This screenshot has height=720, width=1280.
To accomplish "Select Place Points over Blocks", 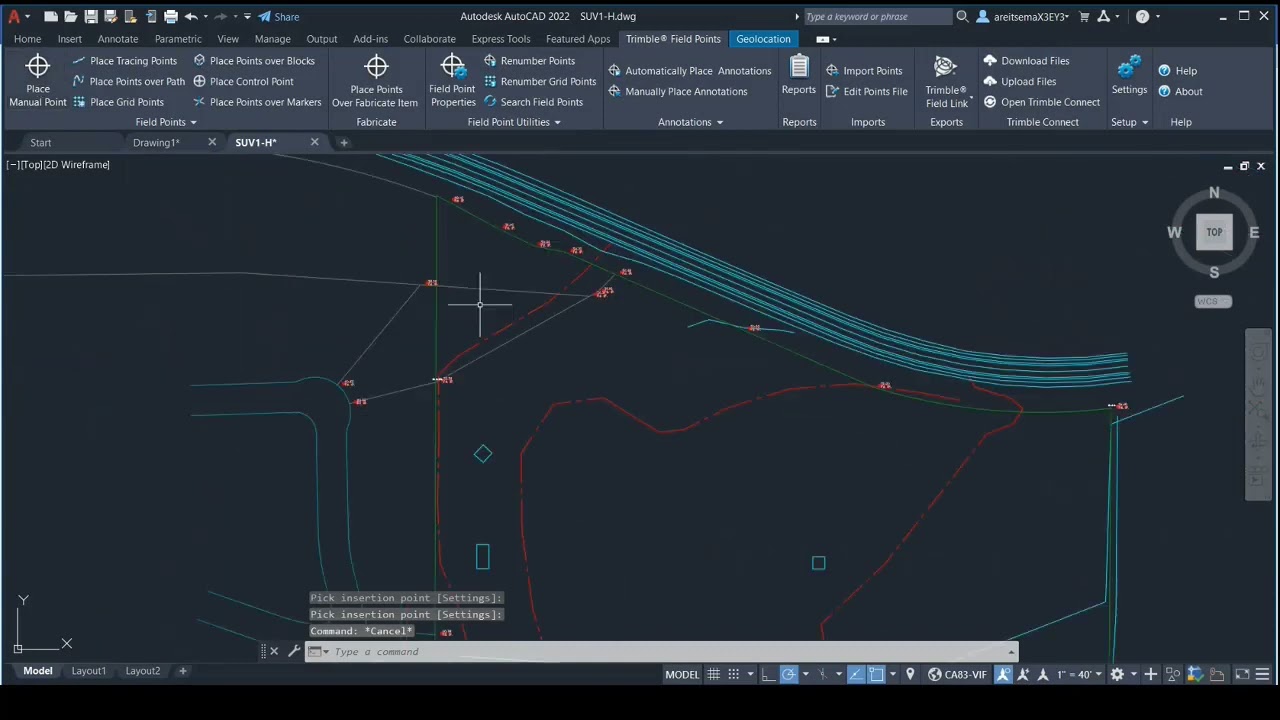I will [254, 61].
